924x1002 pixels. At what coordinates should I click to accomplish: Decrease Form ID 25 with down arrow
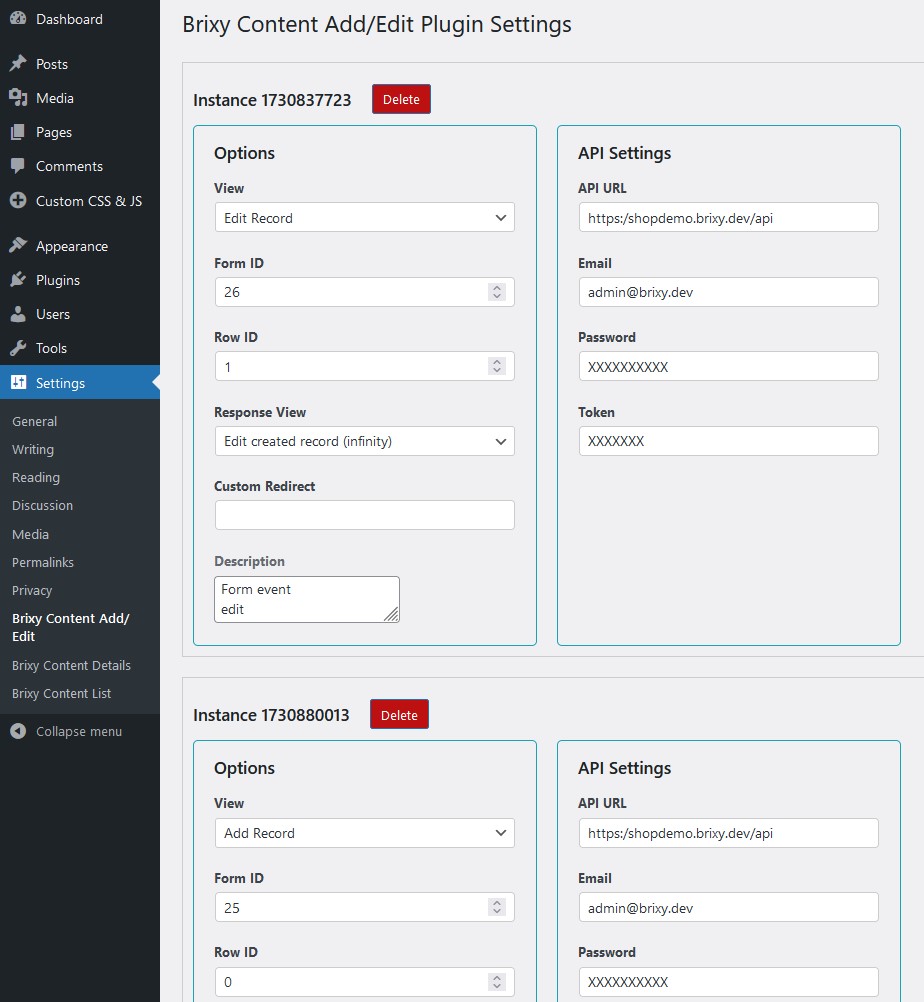[497, 912]
